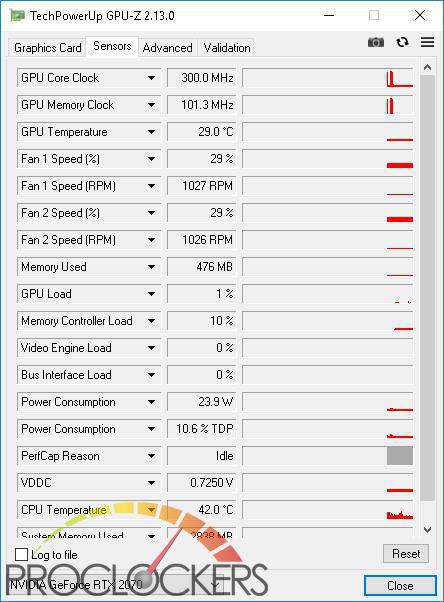Go to the Validation tab
Image resolution: width=444 pixels, height=602 pixels.
[227, 48]
